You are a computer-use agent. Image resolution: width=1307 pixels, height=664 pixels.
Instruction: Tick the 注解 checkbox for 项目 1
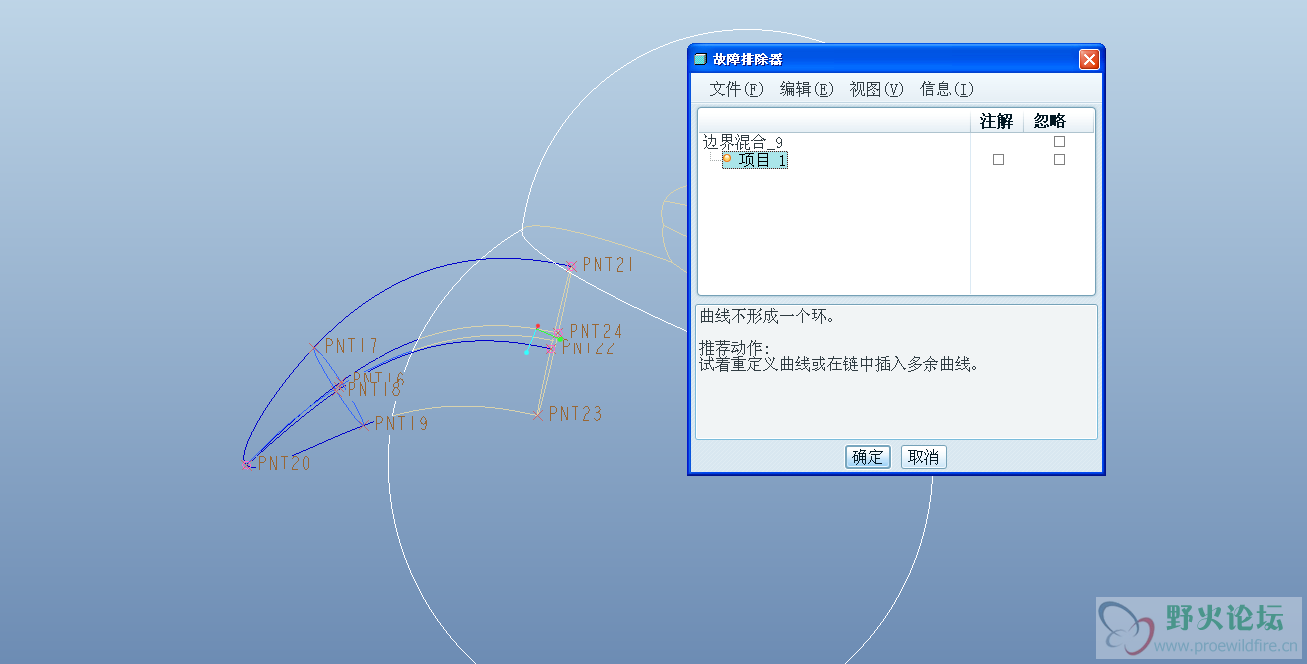pyautogui.click(x=998, y=160)
